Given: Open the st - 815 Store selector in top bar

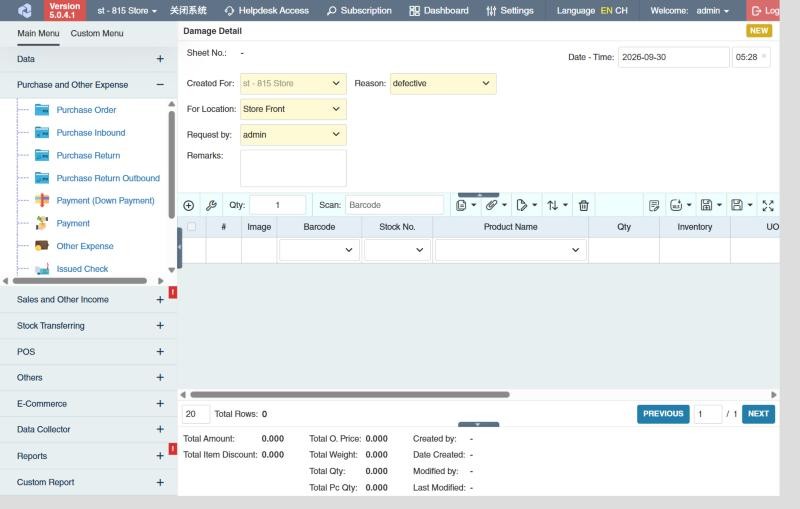Looking at the screenshot, I should click(x=127, y=10).
